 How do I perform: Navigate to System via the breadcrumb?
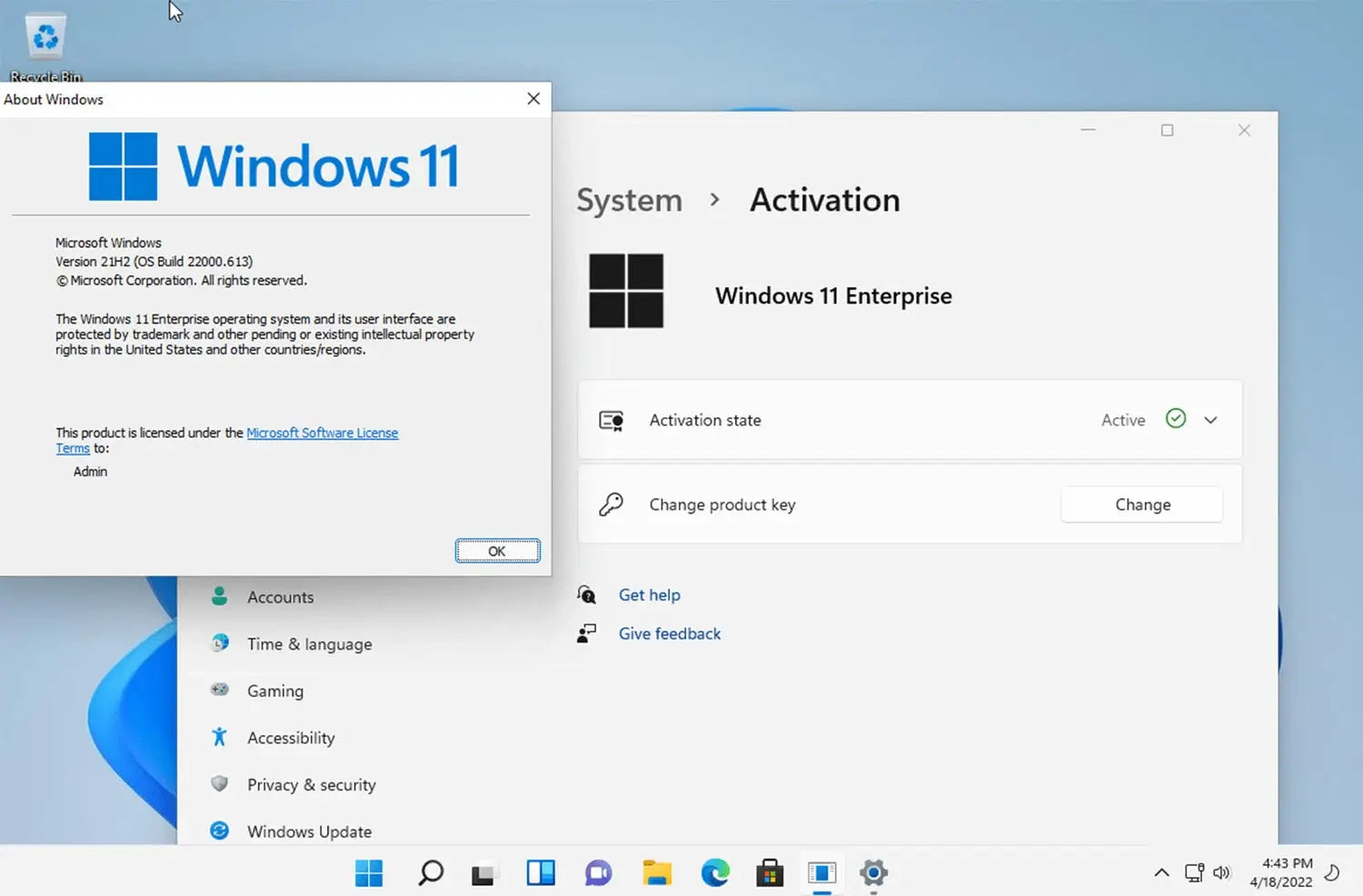(x=629, y=200)
